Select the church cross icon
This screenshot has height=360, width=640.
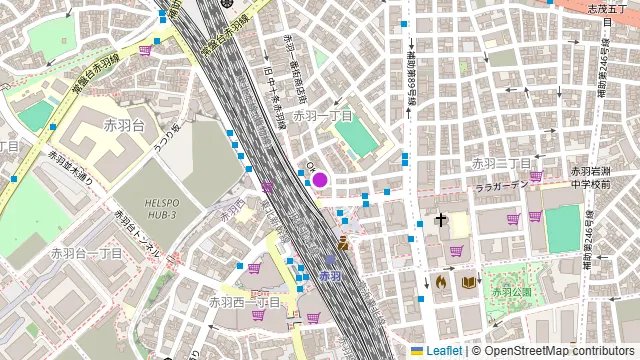pyautogui.click(x=440, y=220)
